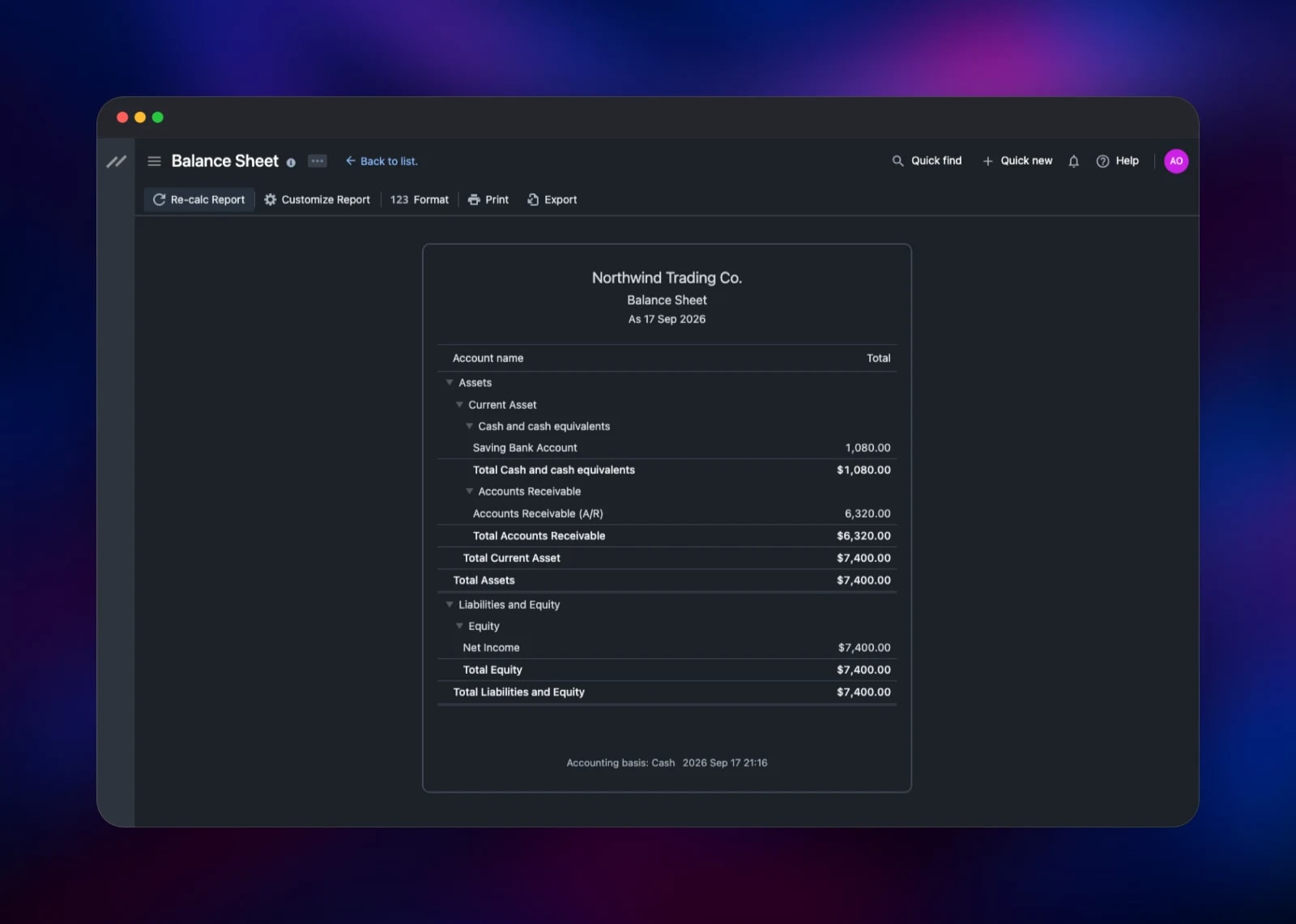Print the balance sheet report
The image size is (1296, 924).
488,199
